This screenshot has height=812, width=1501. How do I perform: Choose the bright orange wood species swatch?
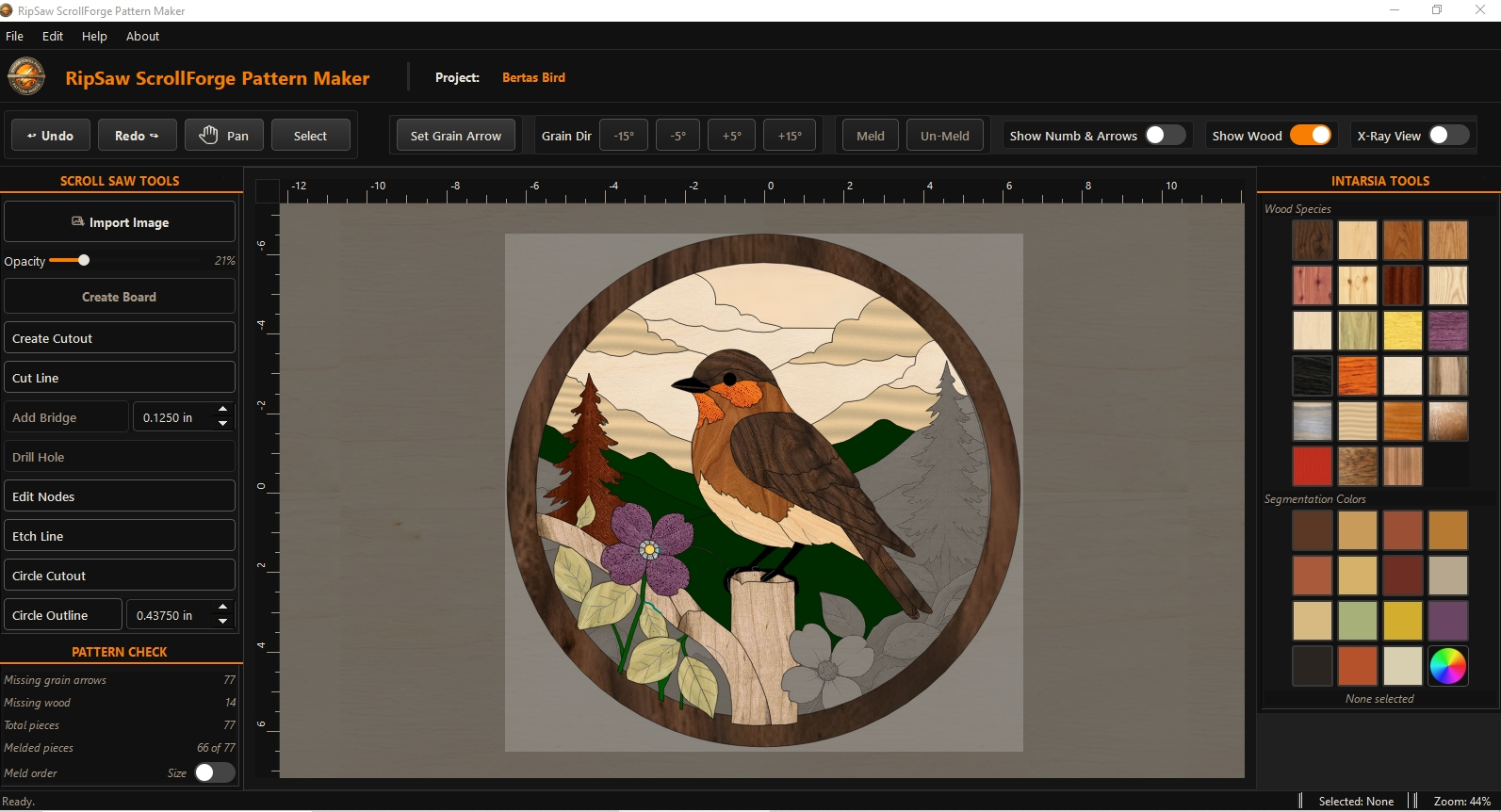1357,376
